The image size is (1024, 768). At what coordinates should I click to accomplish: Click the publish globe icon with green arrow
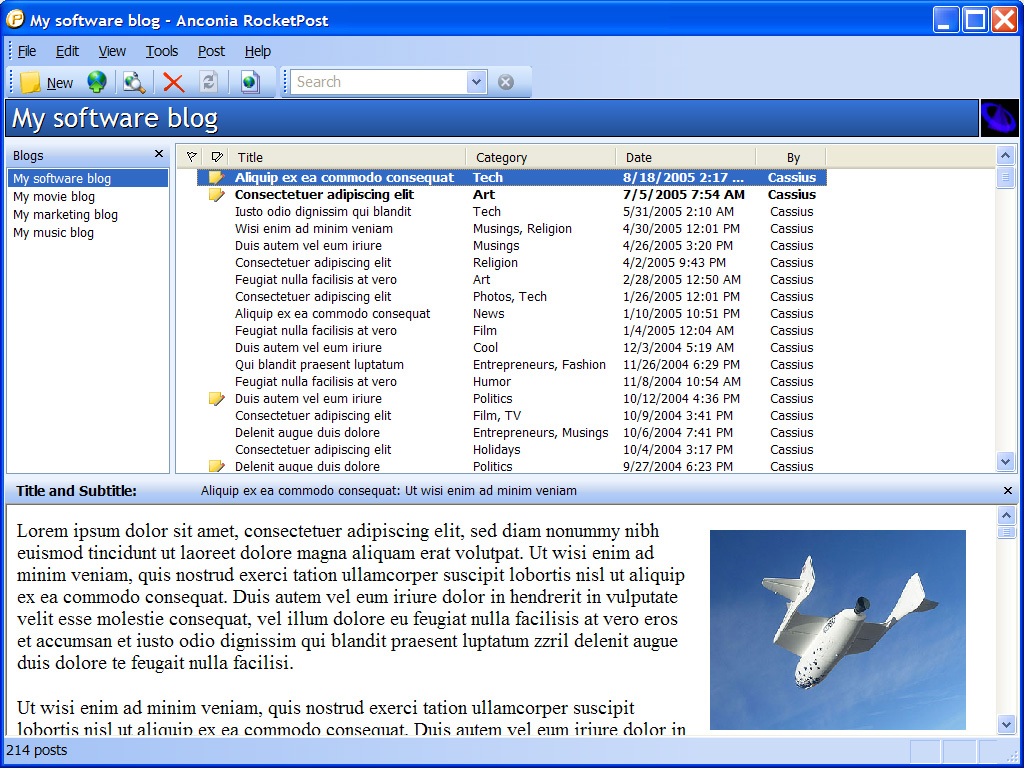pos(97,82)
